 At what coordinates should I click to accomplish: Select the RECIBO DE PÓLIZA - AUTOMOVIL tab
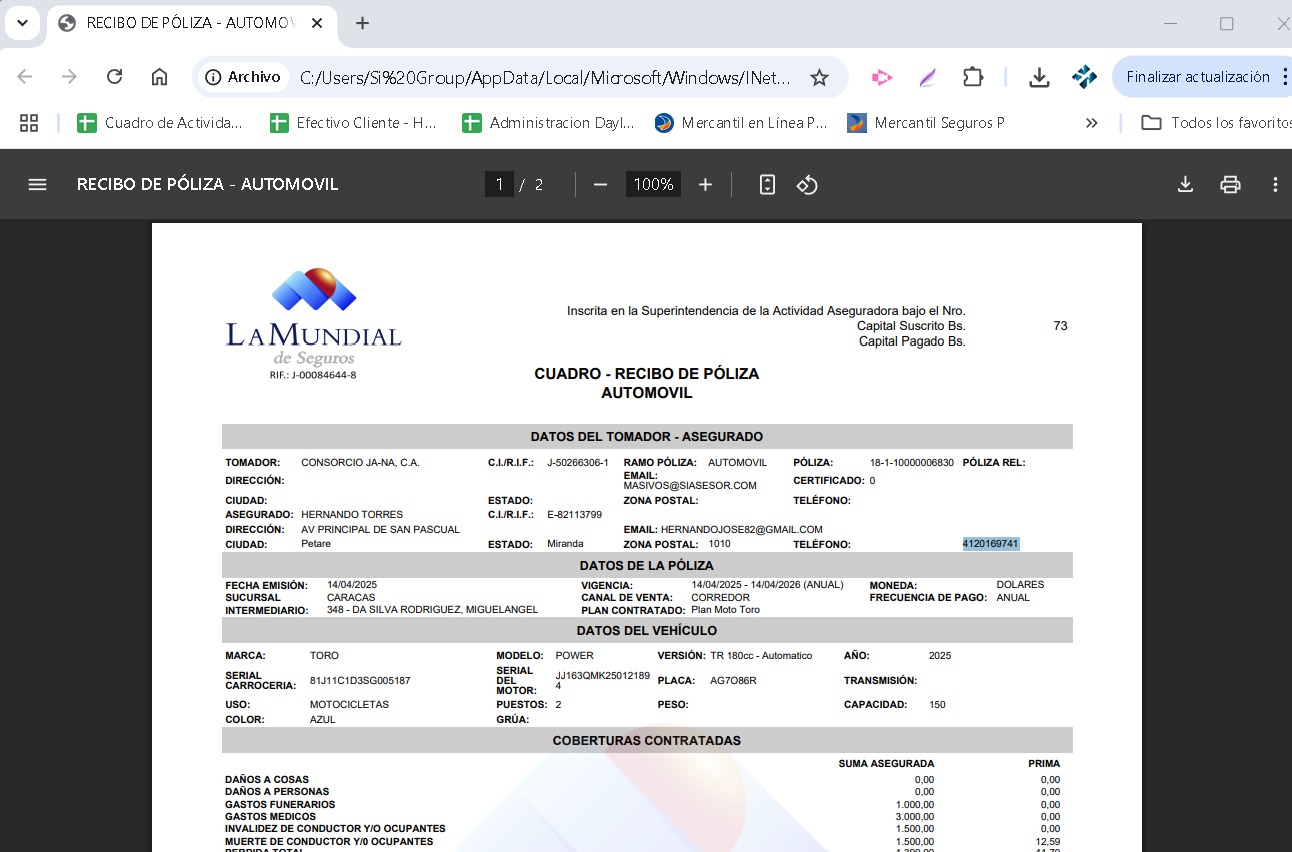coord(190,23)
